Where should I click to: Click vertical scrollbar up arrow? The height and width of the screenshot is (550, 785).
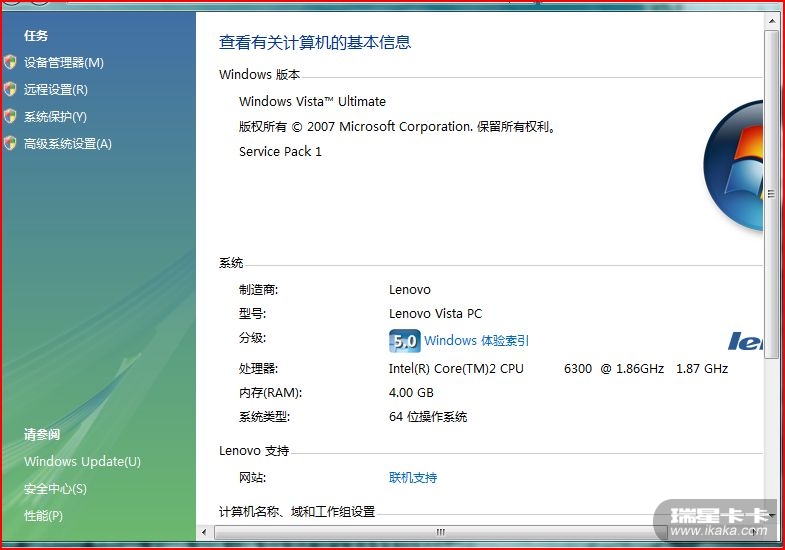coord(771,21)
